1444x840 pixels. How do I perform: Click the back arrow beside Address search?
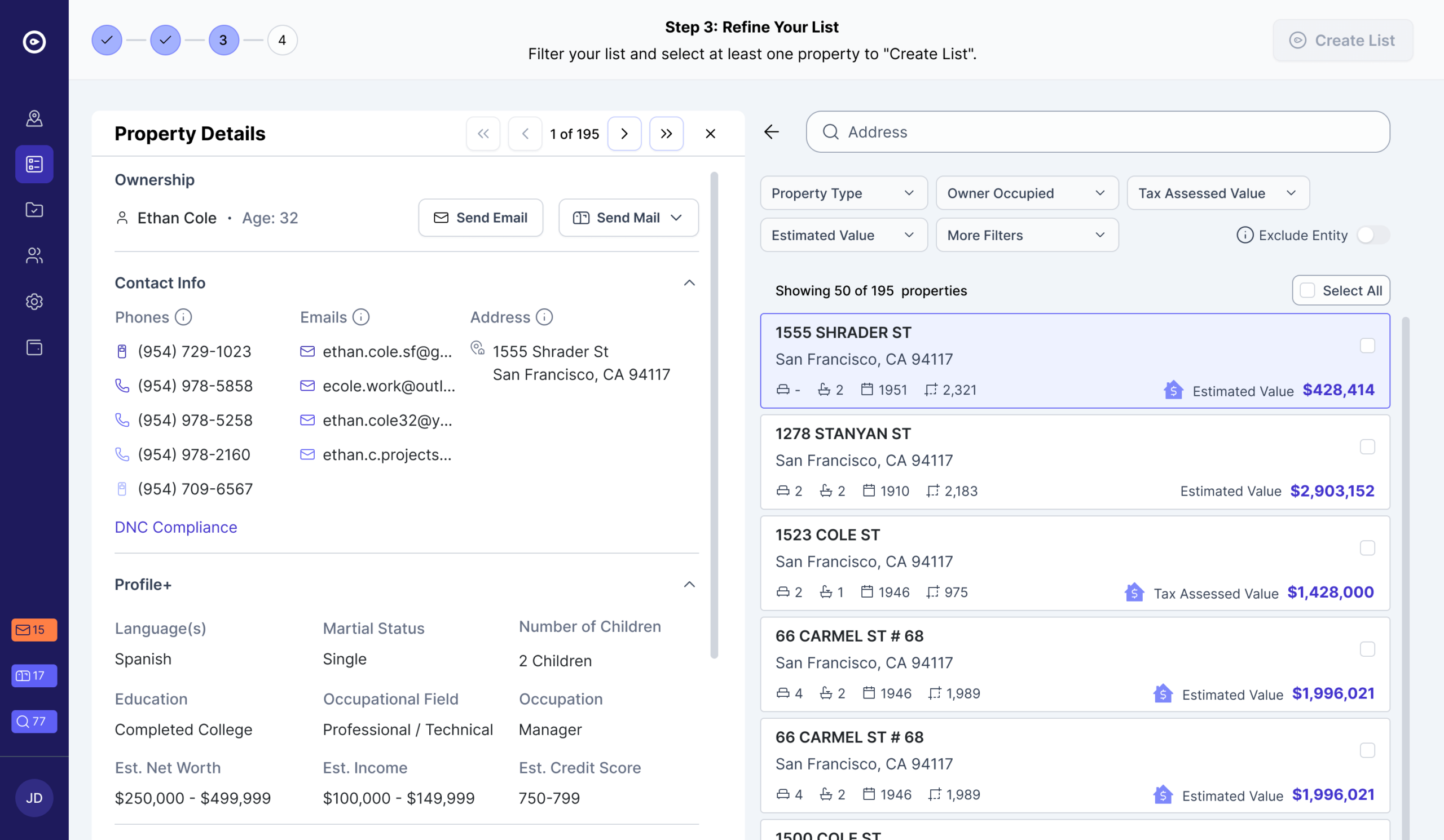771,132
